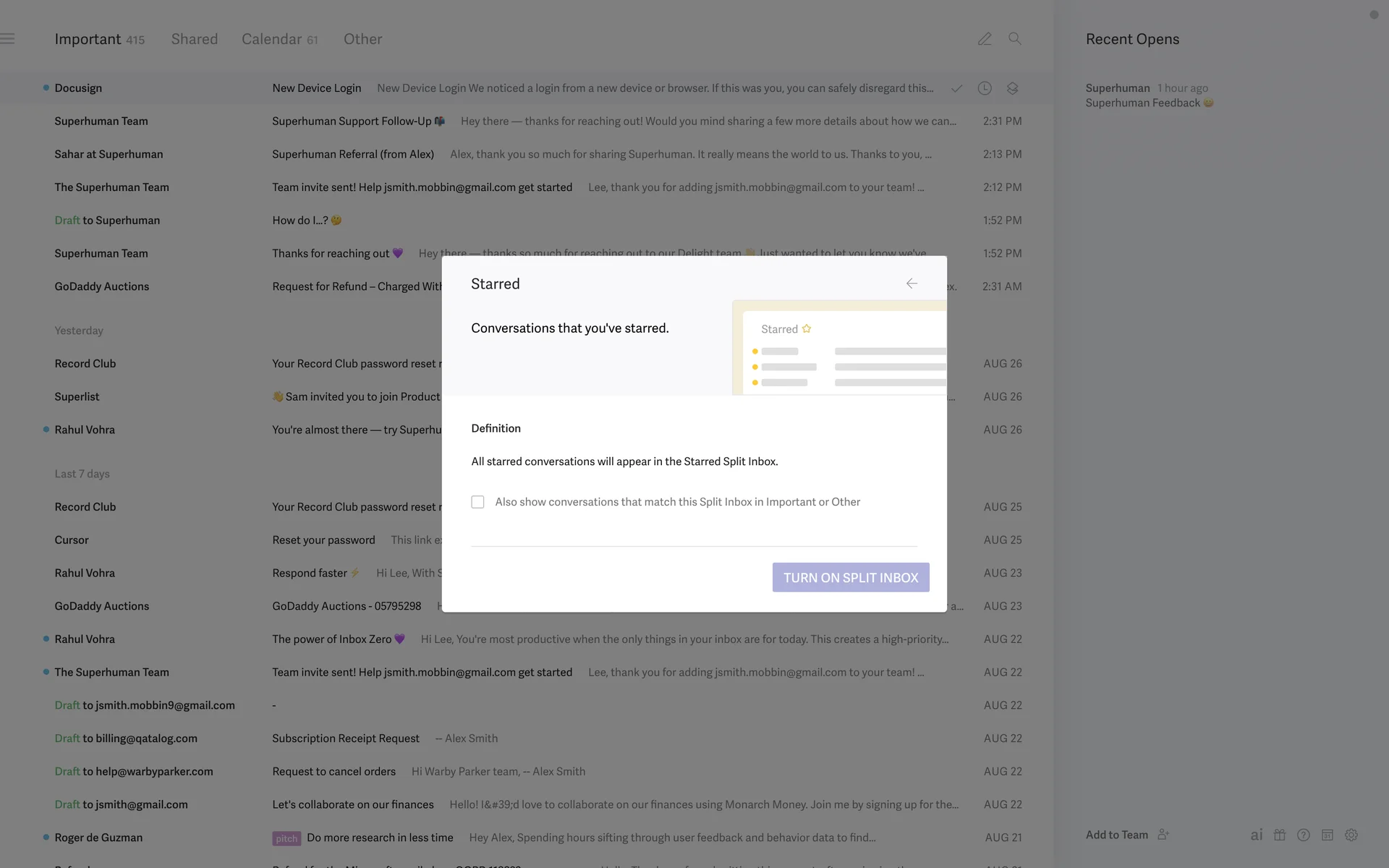Image resolution: width=1389 pixels, height=868 pixels.
Task: Go back using the Starred dialog arrow
Action: 912,284
